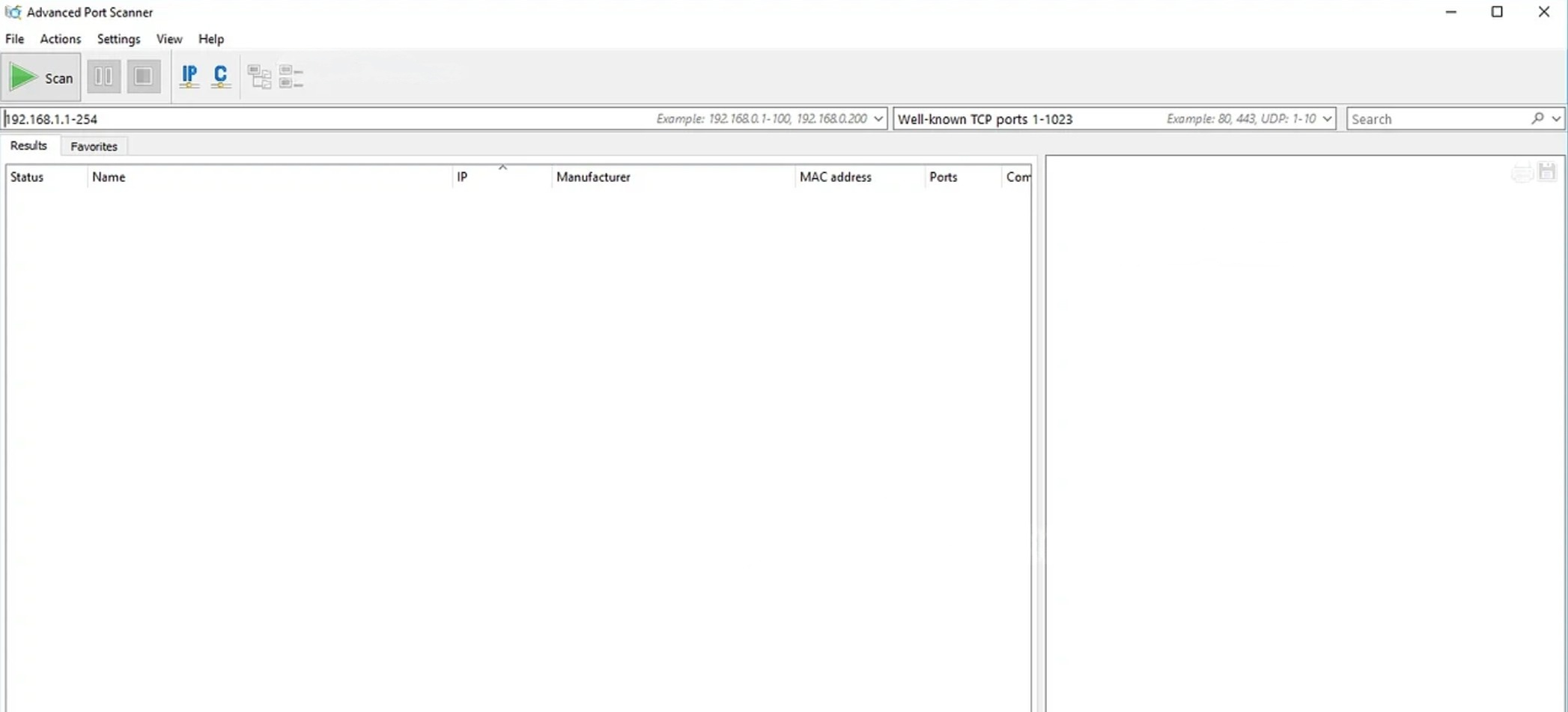Click the ports input field
The width and height of the screenshot is (1568, 712).
(x=1114, y=118)
